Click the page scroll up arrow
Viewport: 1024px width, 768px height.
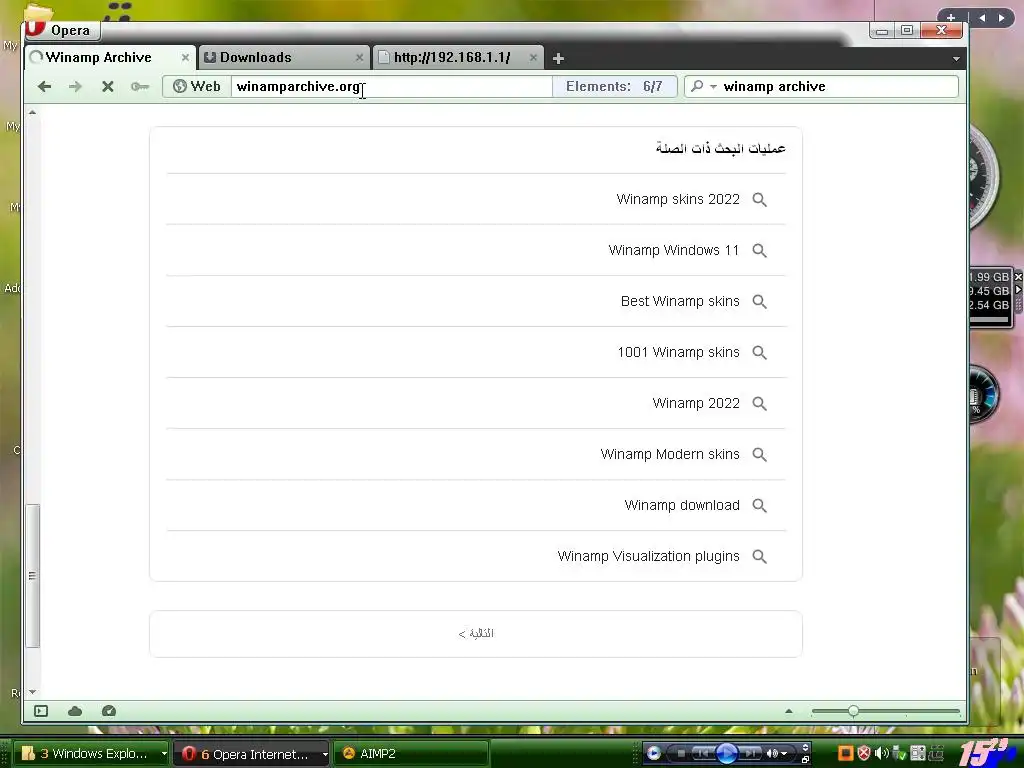(32, 112)
